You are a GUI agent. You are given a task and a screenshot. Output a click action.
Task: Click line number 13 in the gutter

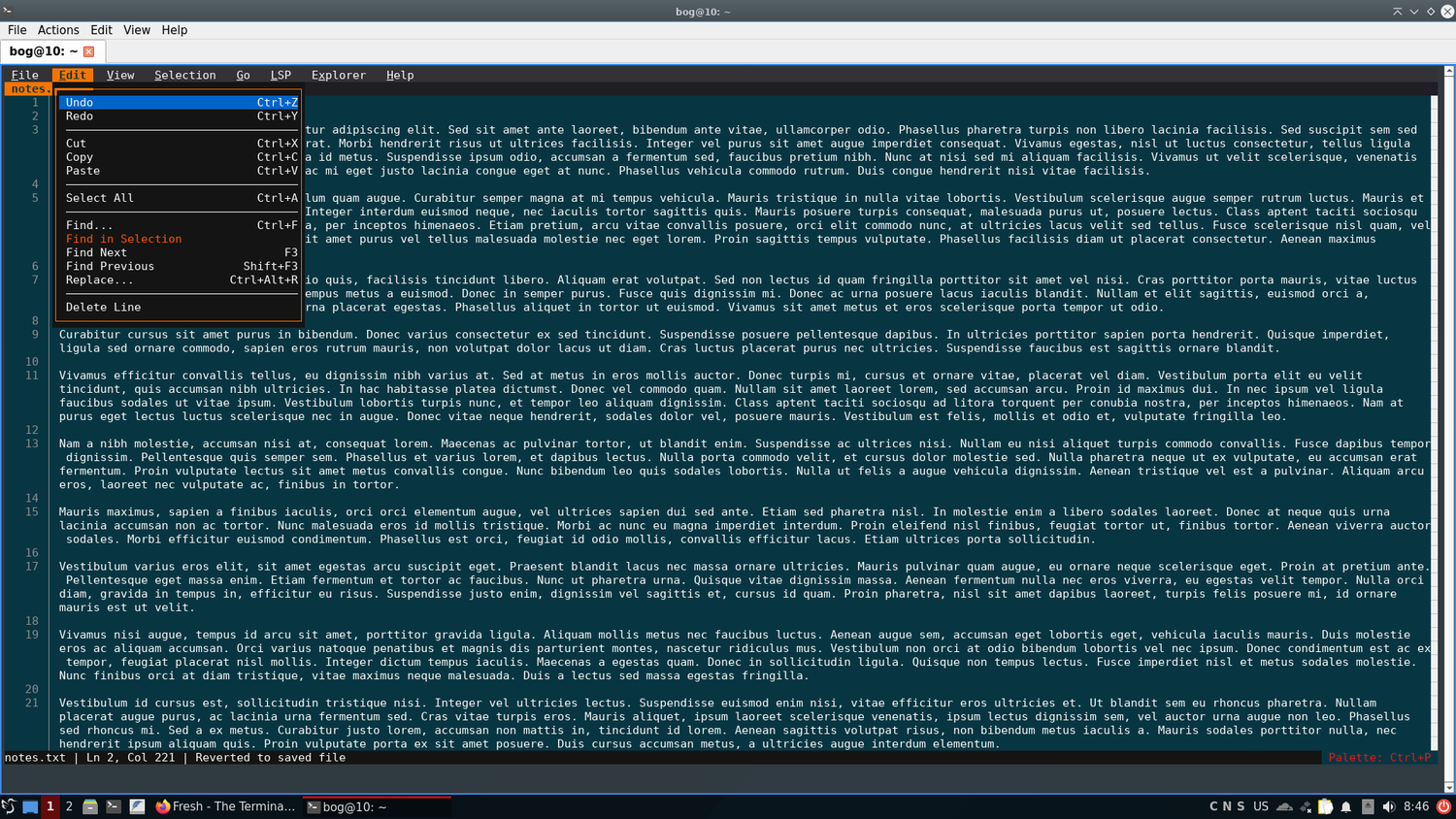pos(32,443)
